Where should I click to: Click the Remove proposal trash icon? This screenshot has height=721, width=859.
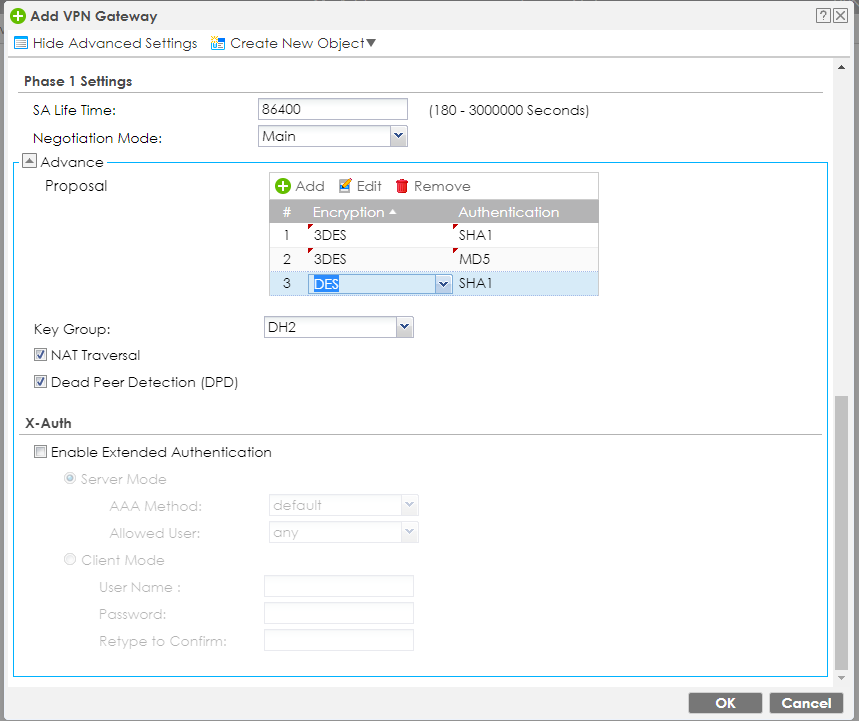(402, 186)
